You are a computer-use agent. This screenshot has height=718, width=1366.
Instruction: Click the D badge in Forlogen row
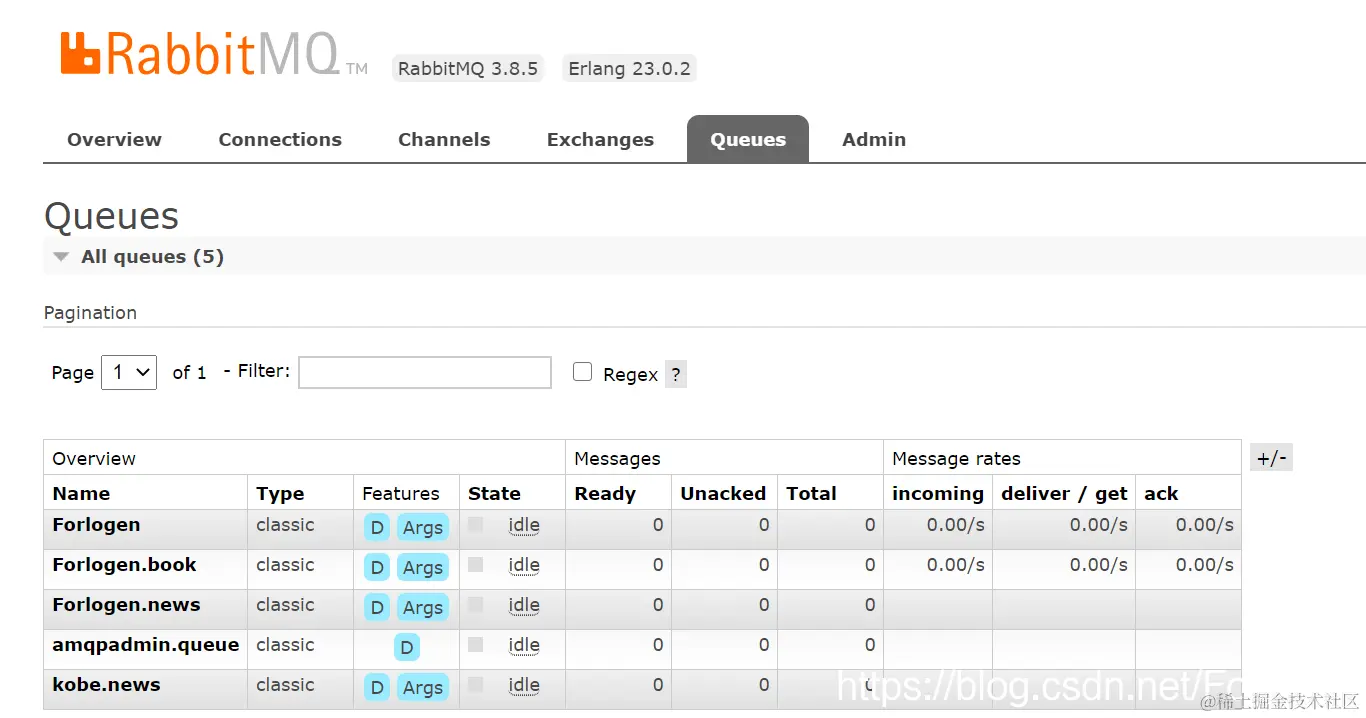[377, 528]
